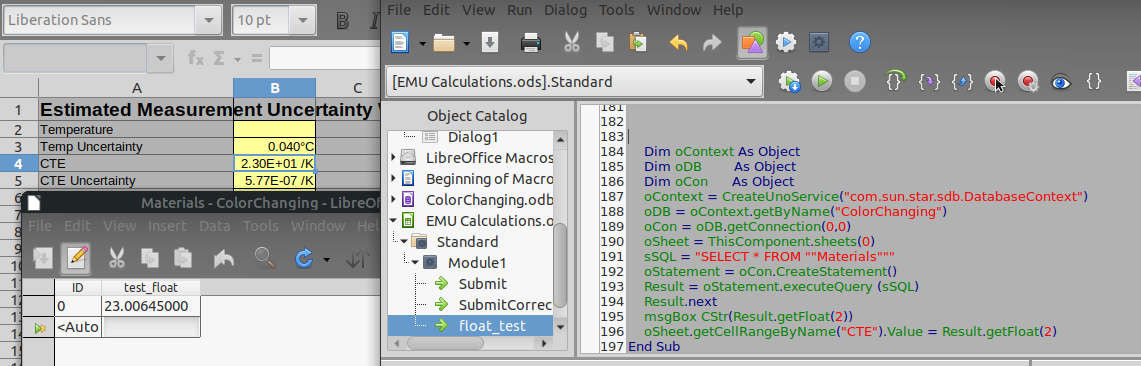Expand LibreOffice Macros node in Object Catalog

coord(394,157)
